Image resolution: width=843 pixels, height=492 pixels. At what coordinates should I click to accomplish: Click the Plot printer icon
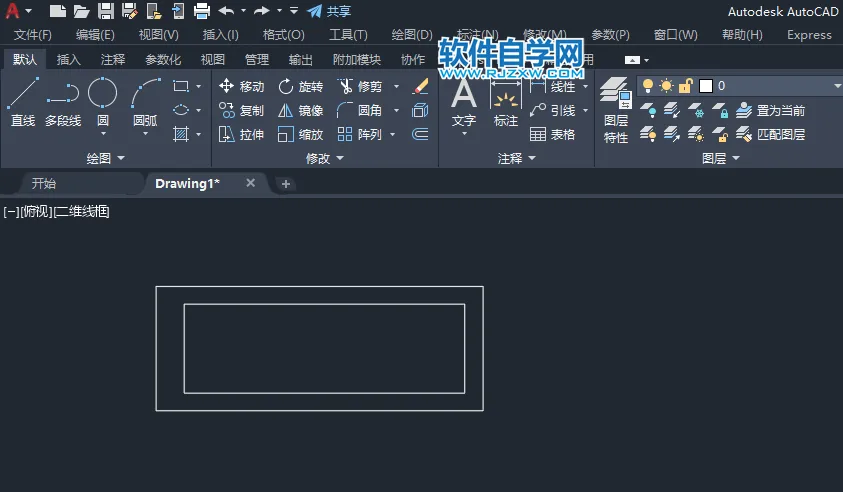[202, 11]
